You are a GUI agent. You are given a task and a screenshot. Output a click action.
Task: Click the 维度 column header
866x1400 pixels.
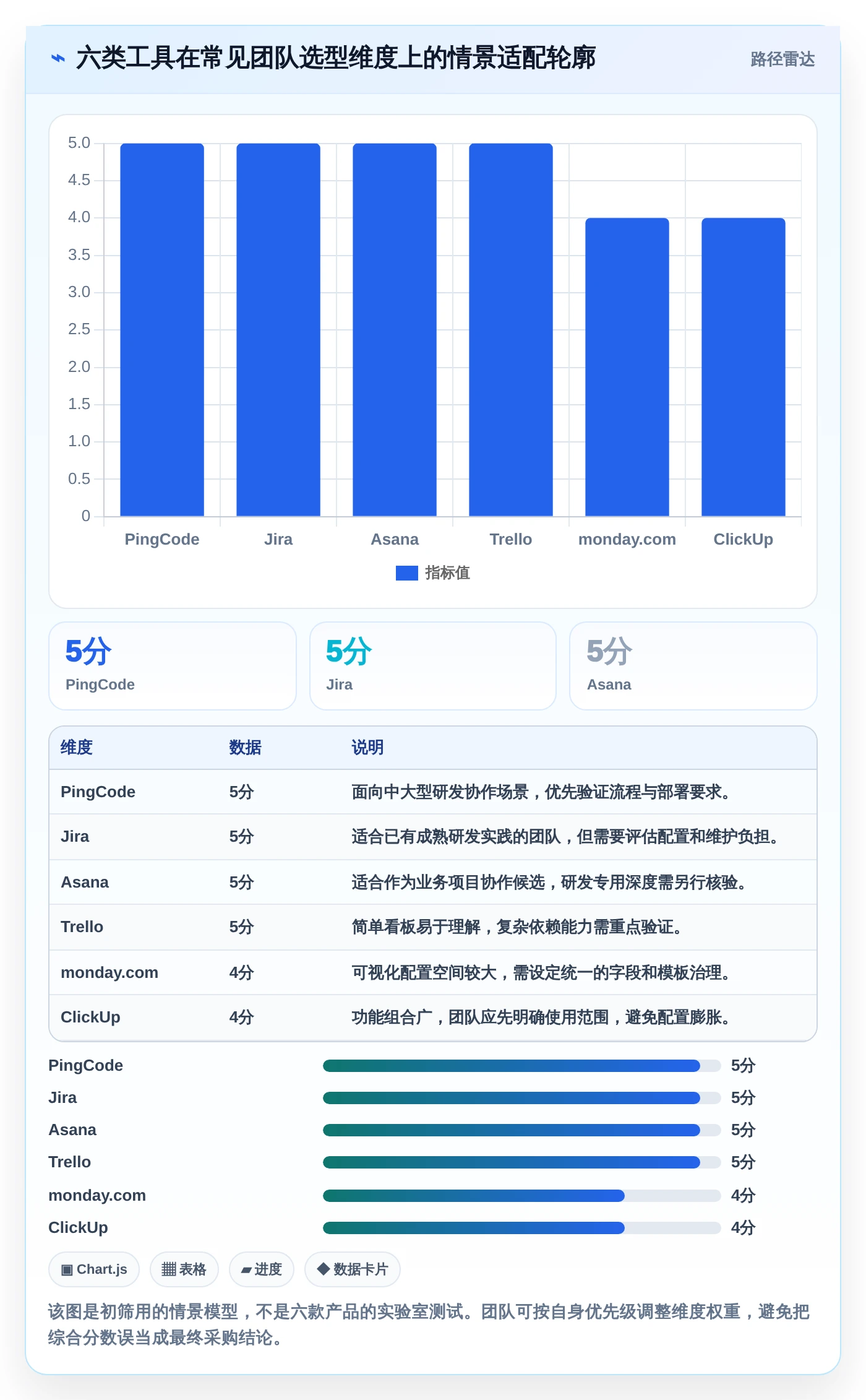click(x=77, y=748)
